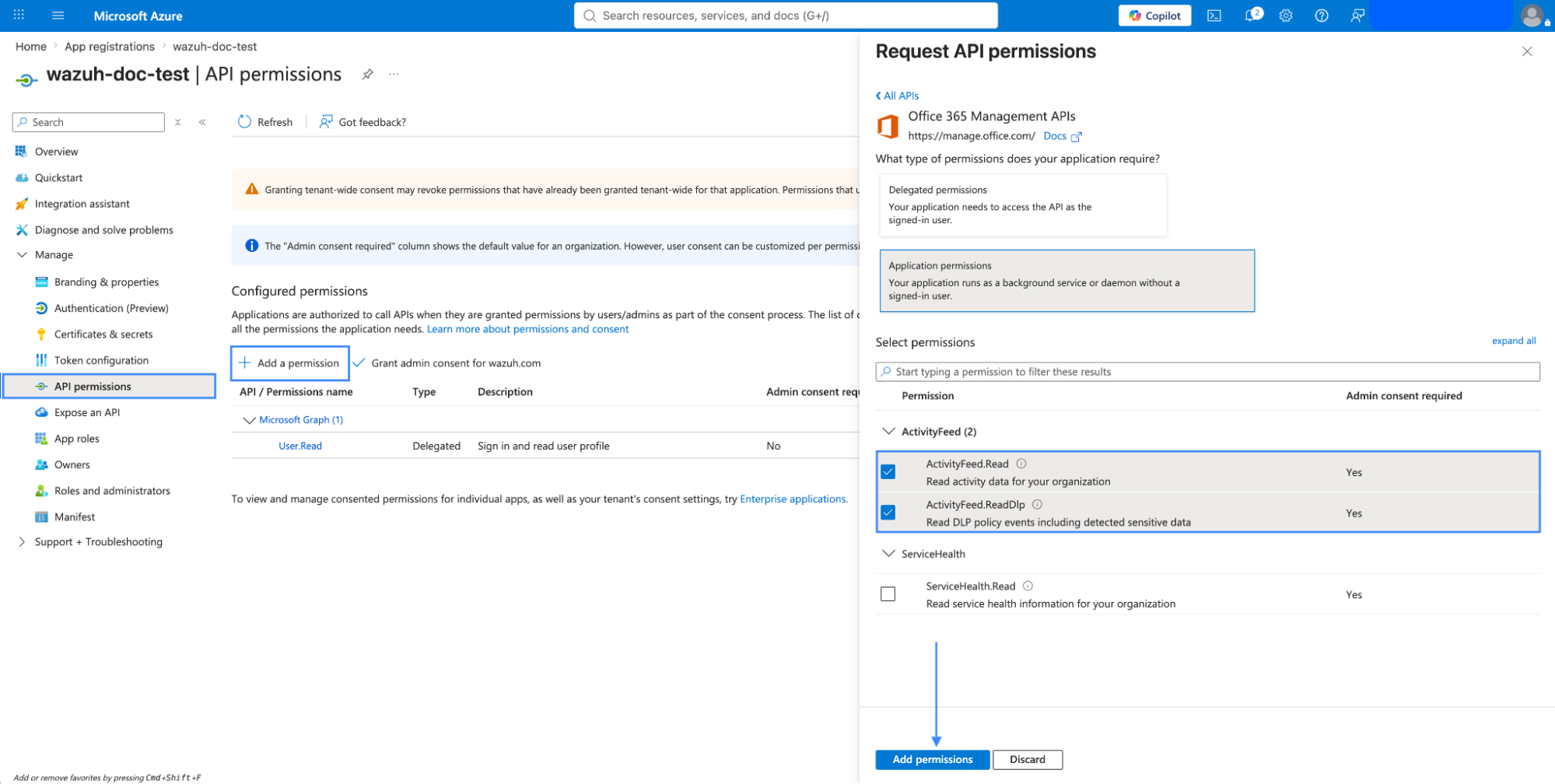1555x784 pixels.
Task: Open the Enterprise applications link
Action: pyautogui.click(x=793, y=499)
